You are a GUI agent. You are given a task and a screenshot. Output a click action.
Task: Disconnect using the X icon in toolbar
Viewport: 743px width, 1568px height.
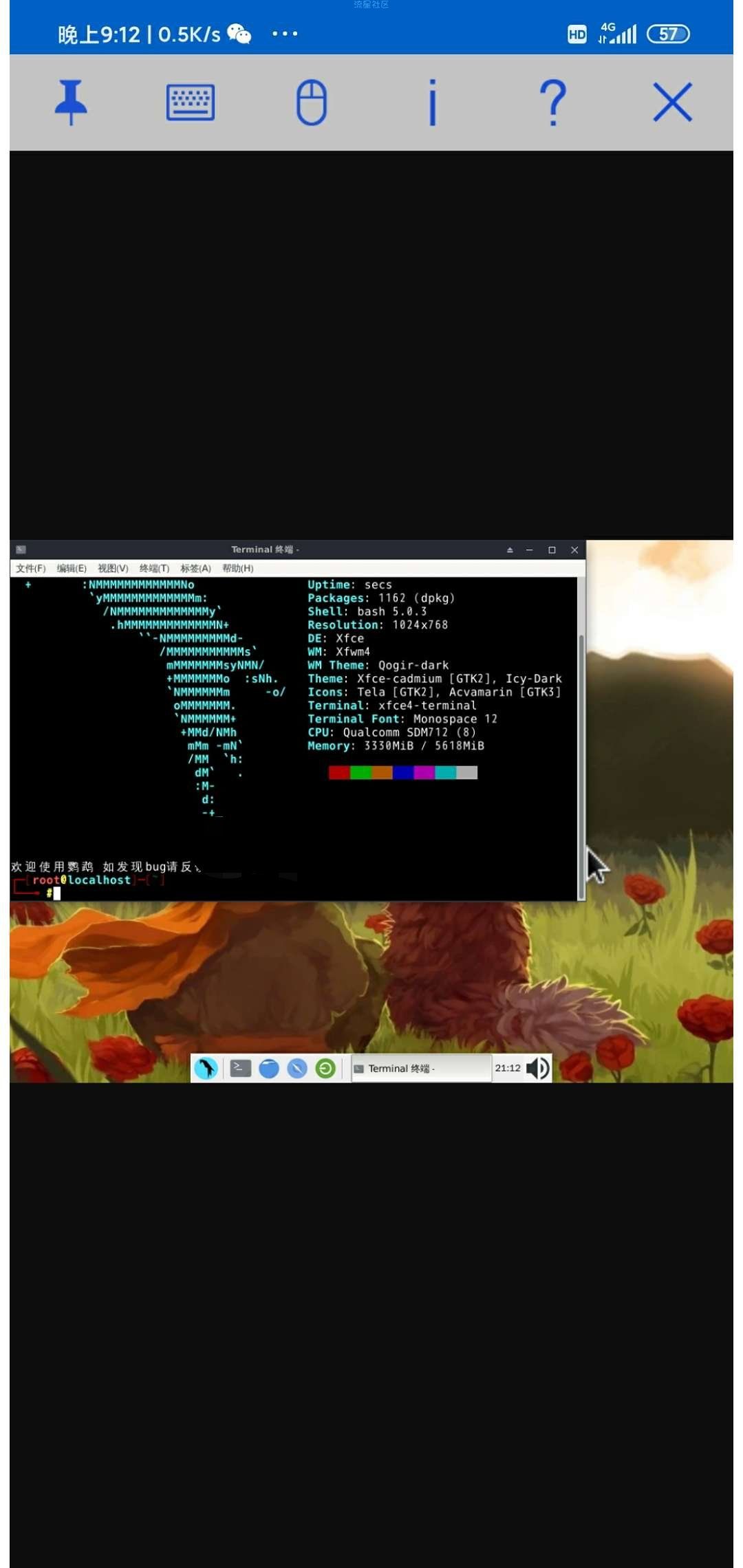click(x=672, y=102)
